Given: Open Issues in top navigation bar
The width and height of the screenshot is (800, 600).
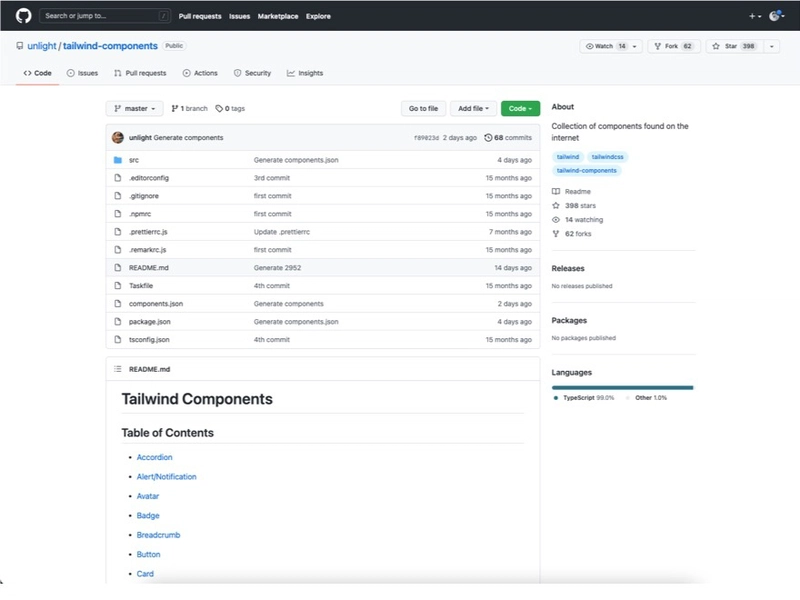Looking at the screenshot, I should pyautogui.click(x=239, y=16).
